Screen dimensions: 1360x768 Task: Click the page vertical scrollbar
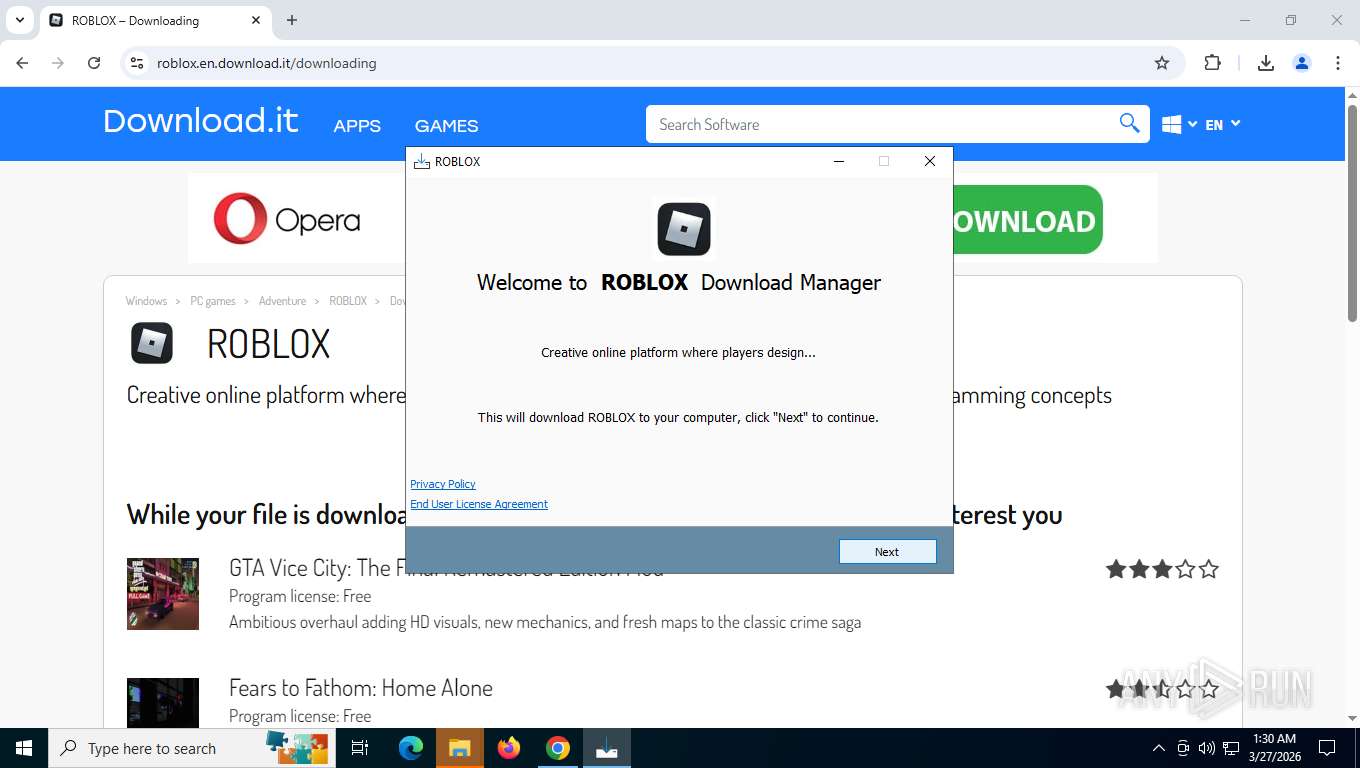[1352, 212]
